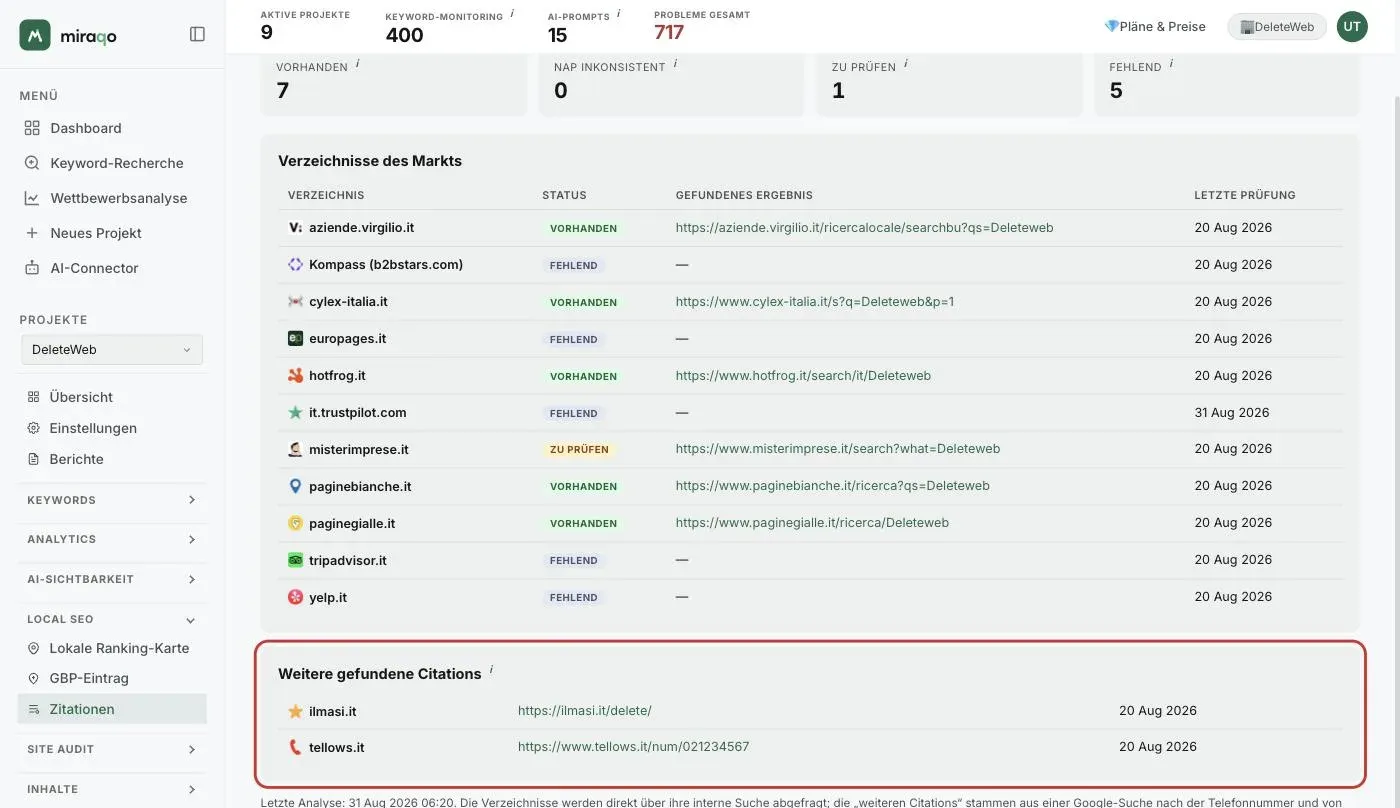Viewport: 1400px width, 808px height.
Task: Show info icon beside Fehlend
Action: (x=1171, y=64)
